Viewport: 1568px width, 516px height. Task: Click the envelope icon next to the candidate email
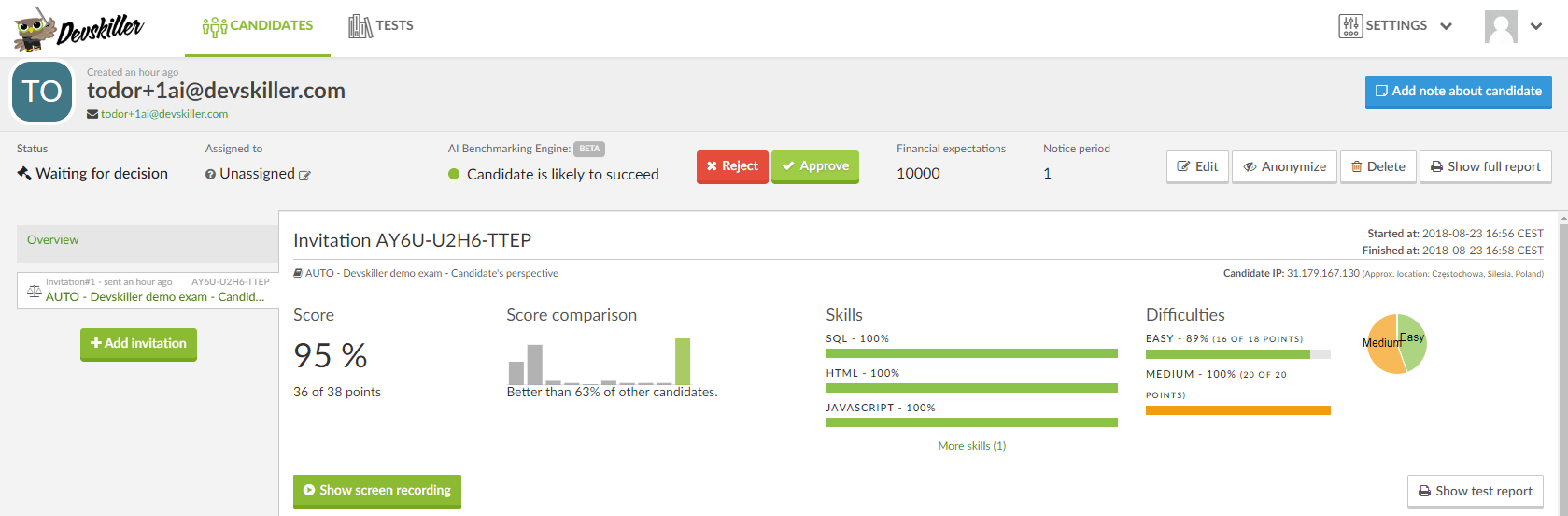[x=92, y=114]
